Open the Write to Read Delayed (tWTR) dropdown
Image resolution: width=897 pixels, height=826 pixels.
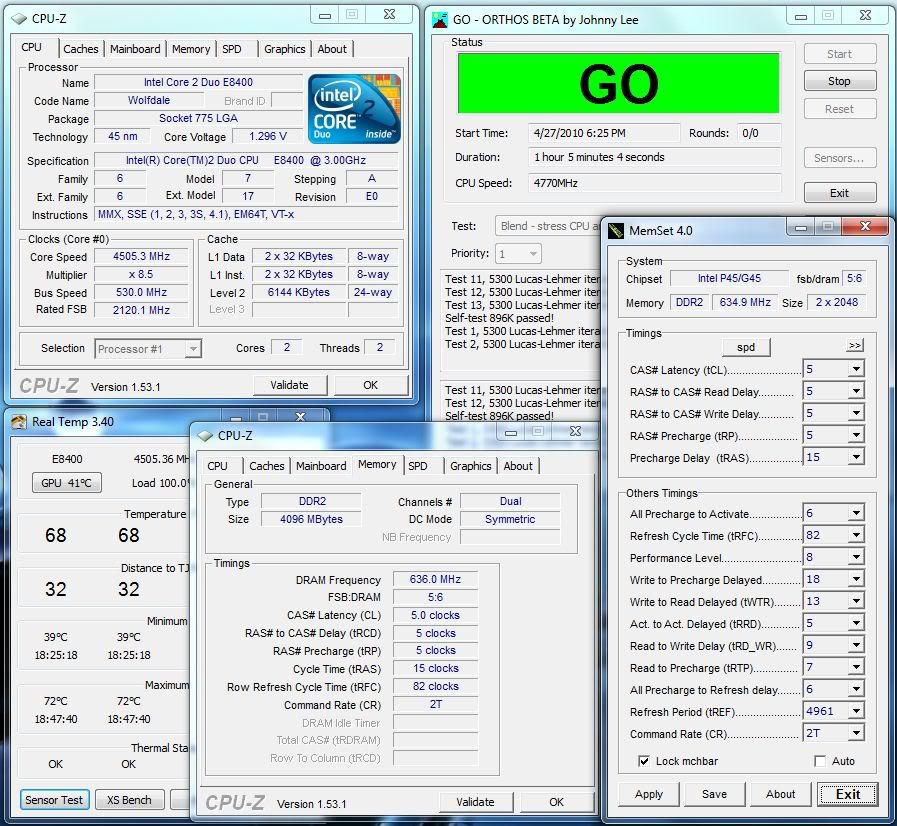coord(856,601)
